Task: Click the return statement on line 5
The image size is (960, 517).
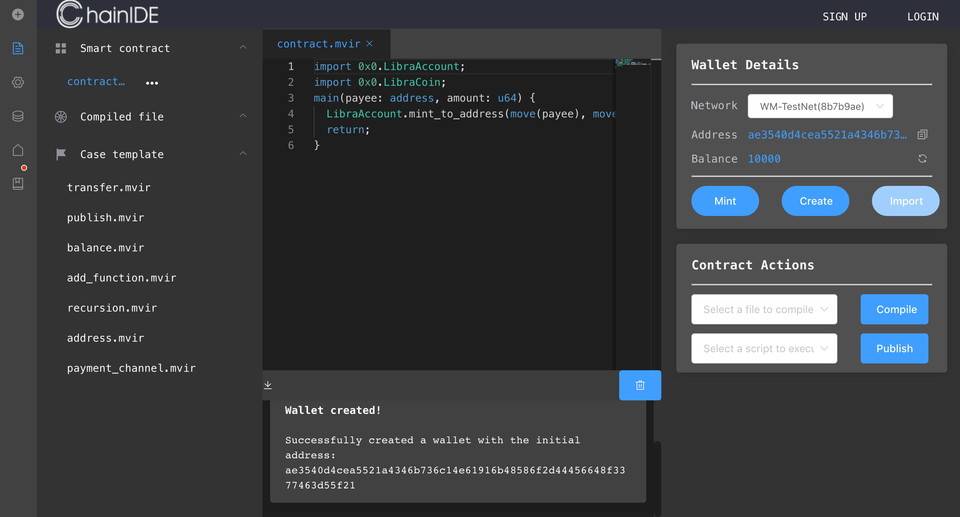Action: click(348, 130)
